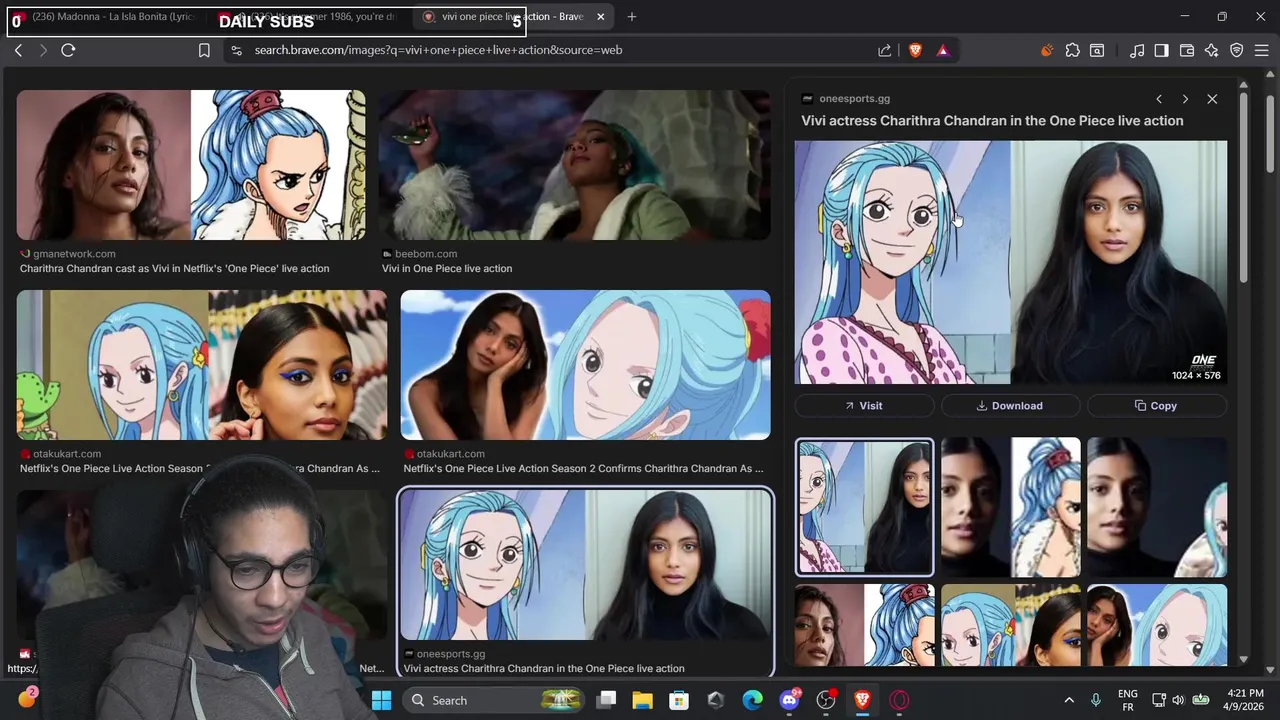Open Brave Rewards triangle icon
Image resolution: width=1280 pixels, height=720 pixels.
click(943, 50)
